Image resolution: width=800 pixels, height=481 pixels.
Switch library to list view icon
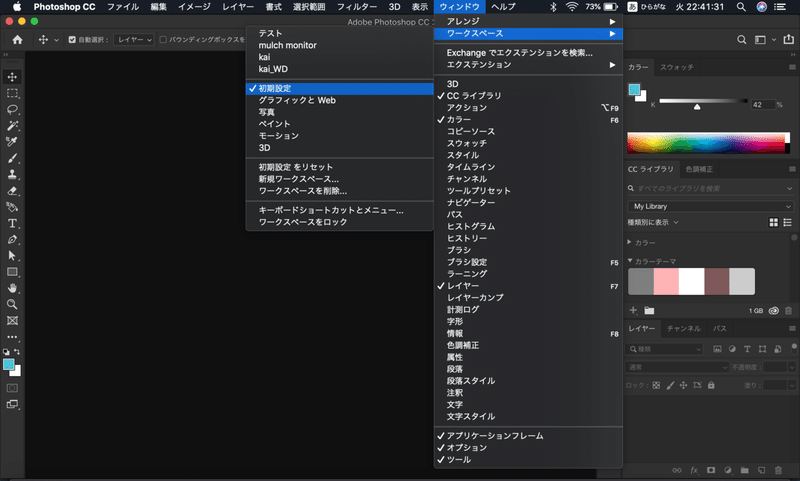point(787,222)
